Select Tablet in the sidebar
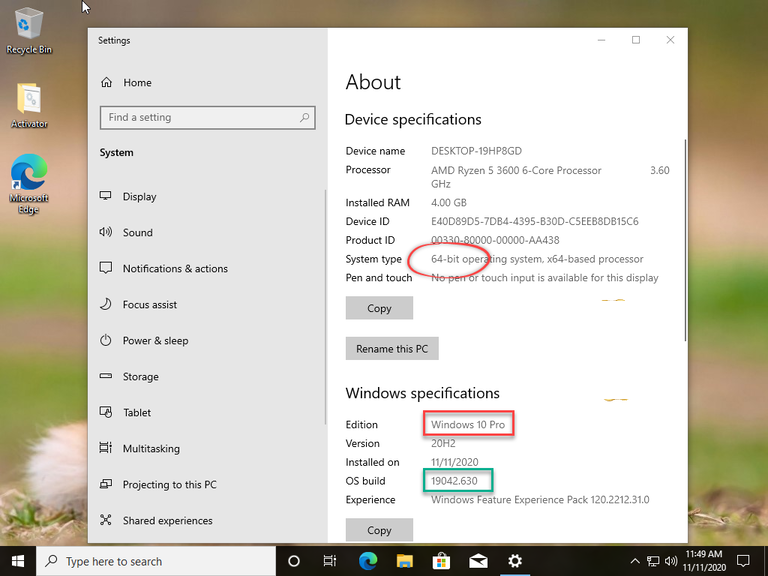The width and height of the screenshot is (768, 576). point(137,412)
